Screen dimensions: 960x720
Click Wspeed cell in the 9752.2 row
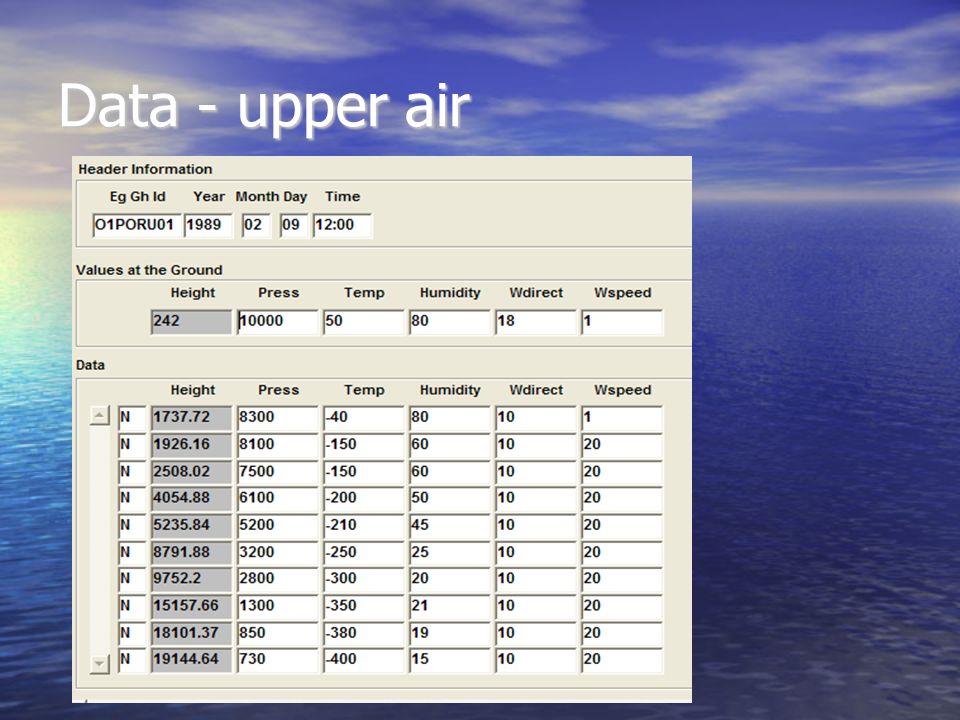622,579
